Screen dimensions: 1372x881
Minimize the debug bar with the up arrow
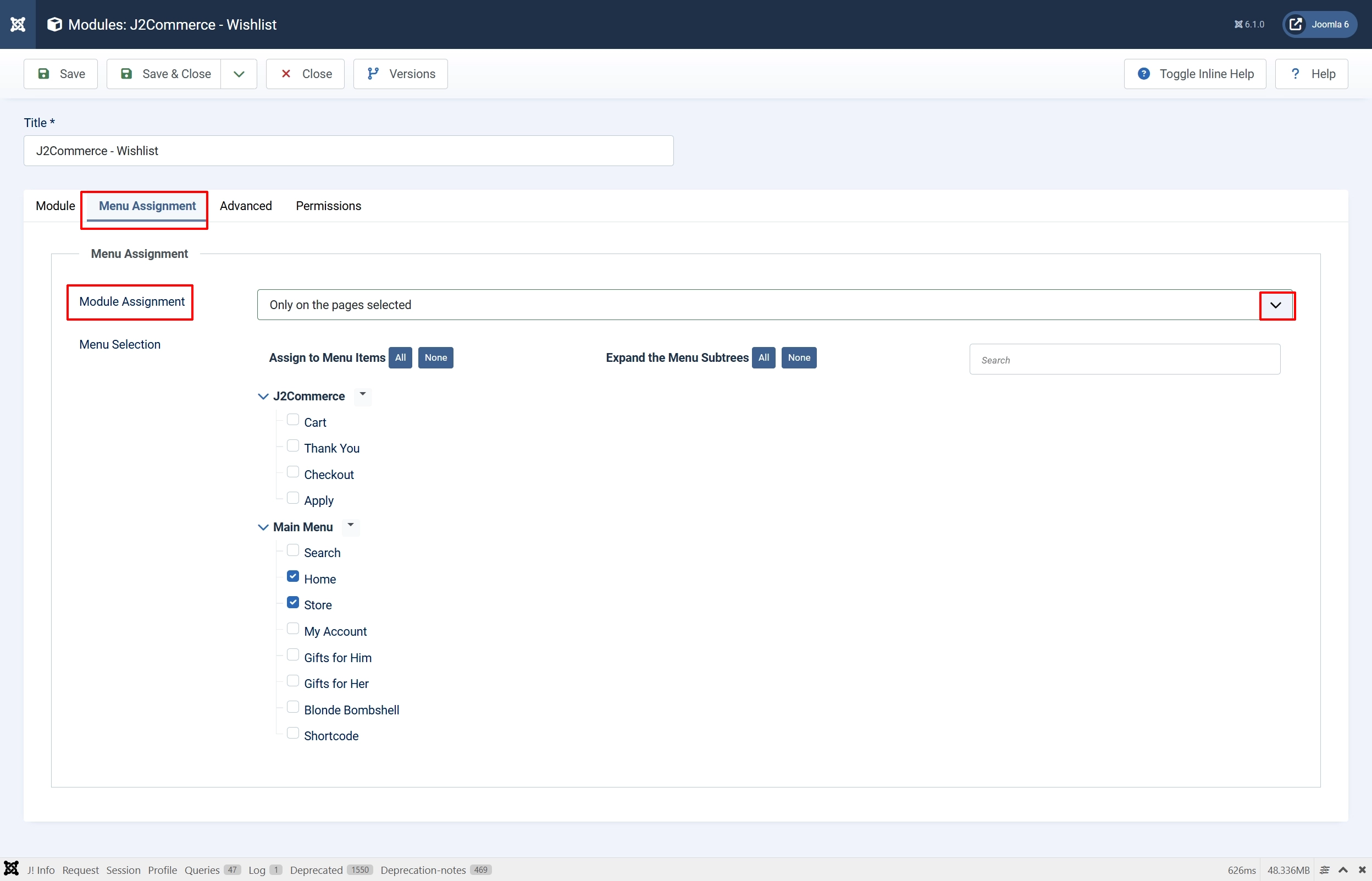[1343, 870]
